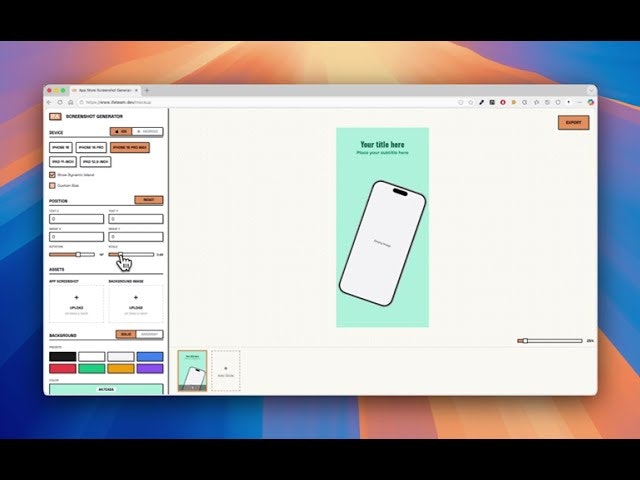The width and height of the screenshot is (640, 480).
Task: Expand the browser tab list chevron
Action: click(591, 90)
